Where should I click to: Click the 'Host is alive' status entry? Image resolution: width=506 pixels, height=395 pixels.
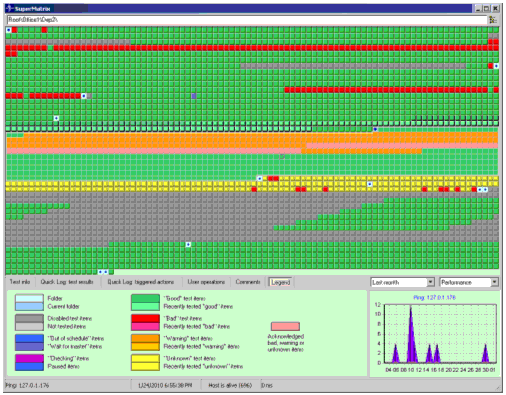click(x=230, y=386)
